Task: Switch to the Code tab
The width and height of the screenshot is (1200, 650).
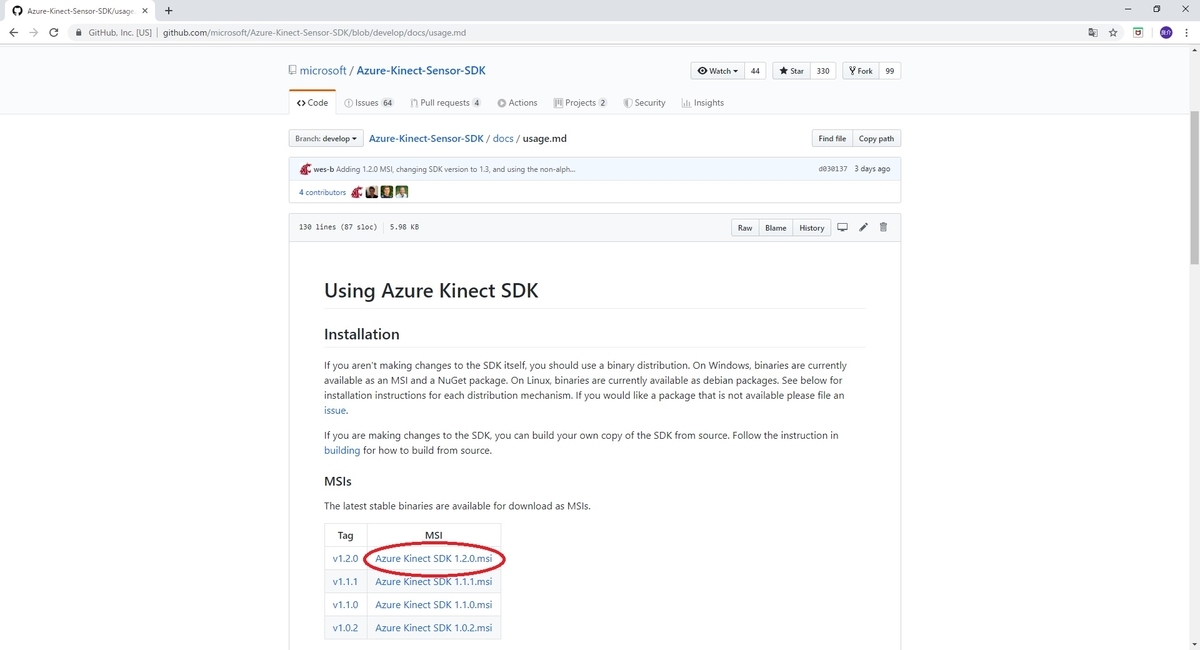Action: [x=312, y=103]
